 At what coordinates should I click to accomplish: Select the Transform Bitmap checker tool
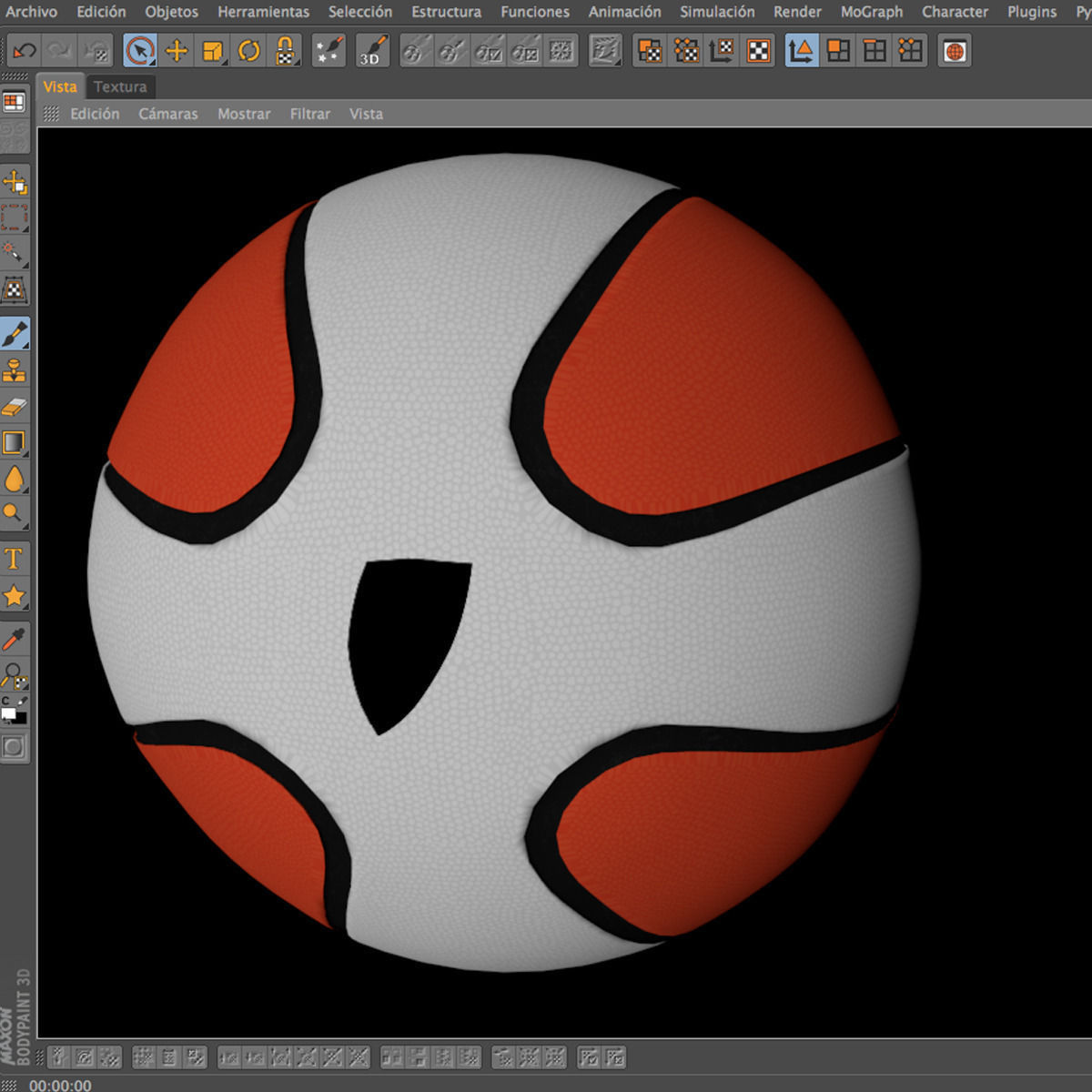click(x=15, y=290)
